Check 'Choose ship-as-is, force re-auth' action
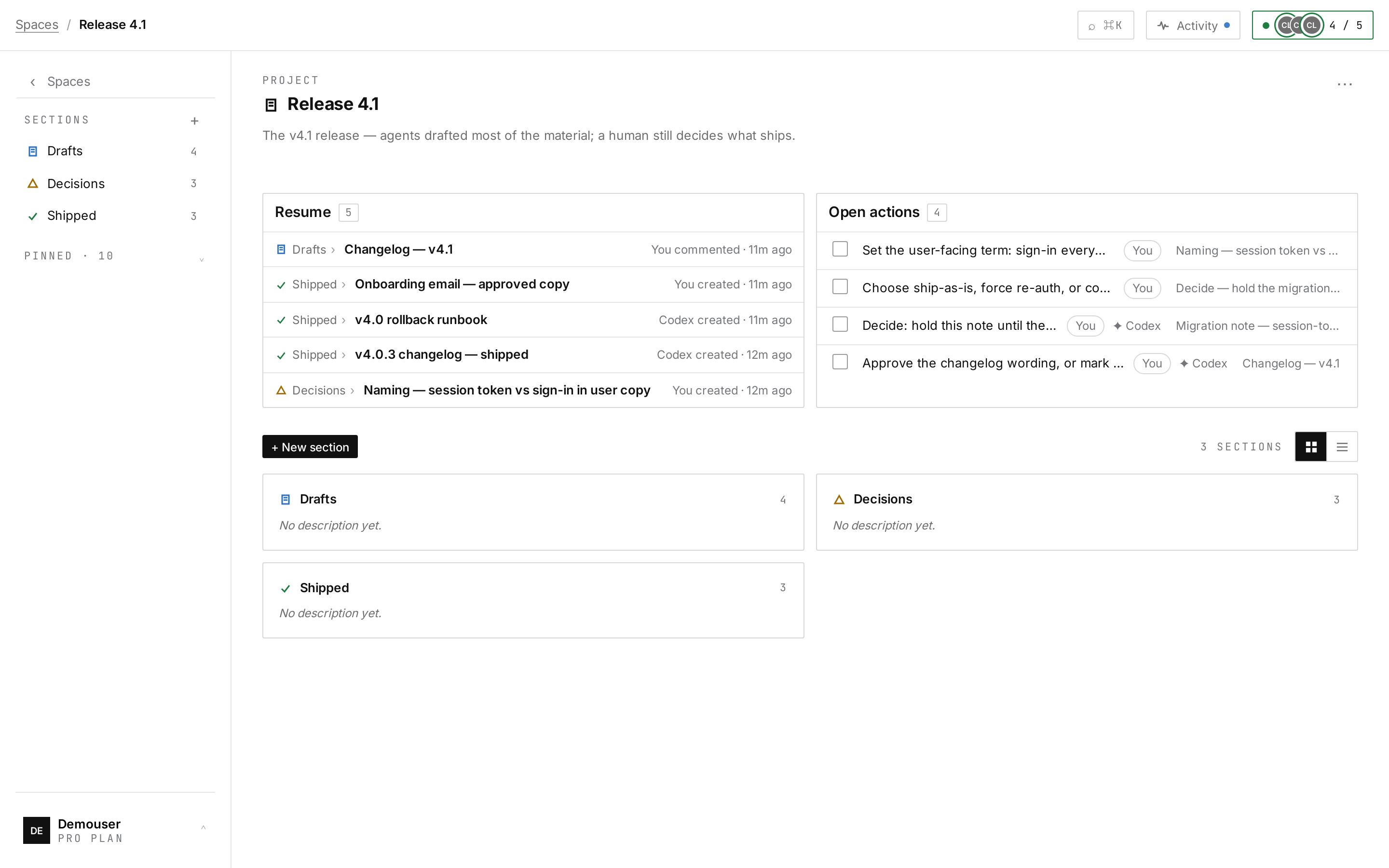 click(840, 286)
